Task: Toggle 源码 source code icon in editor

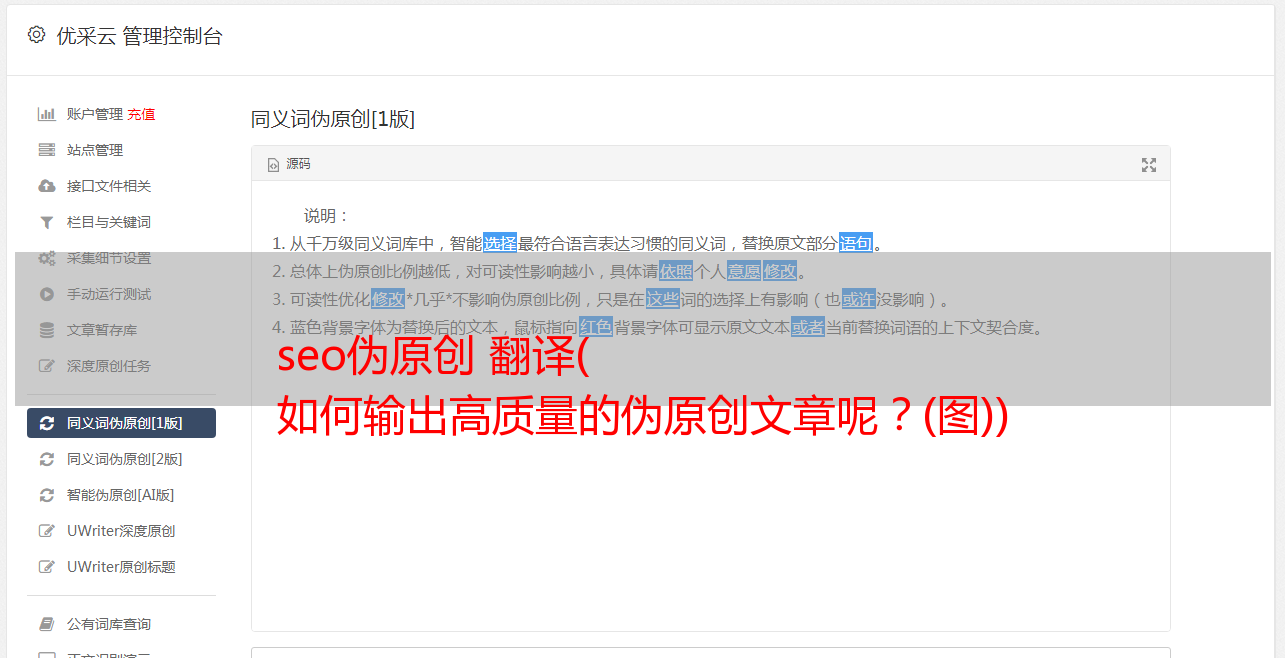Action: tap(273, 164)
